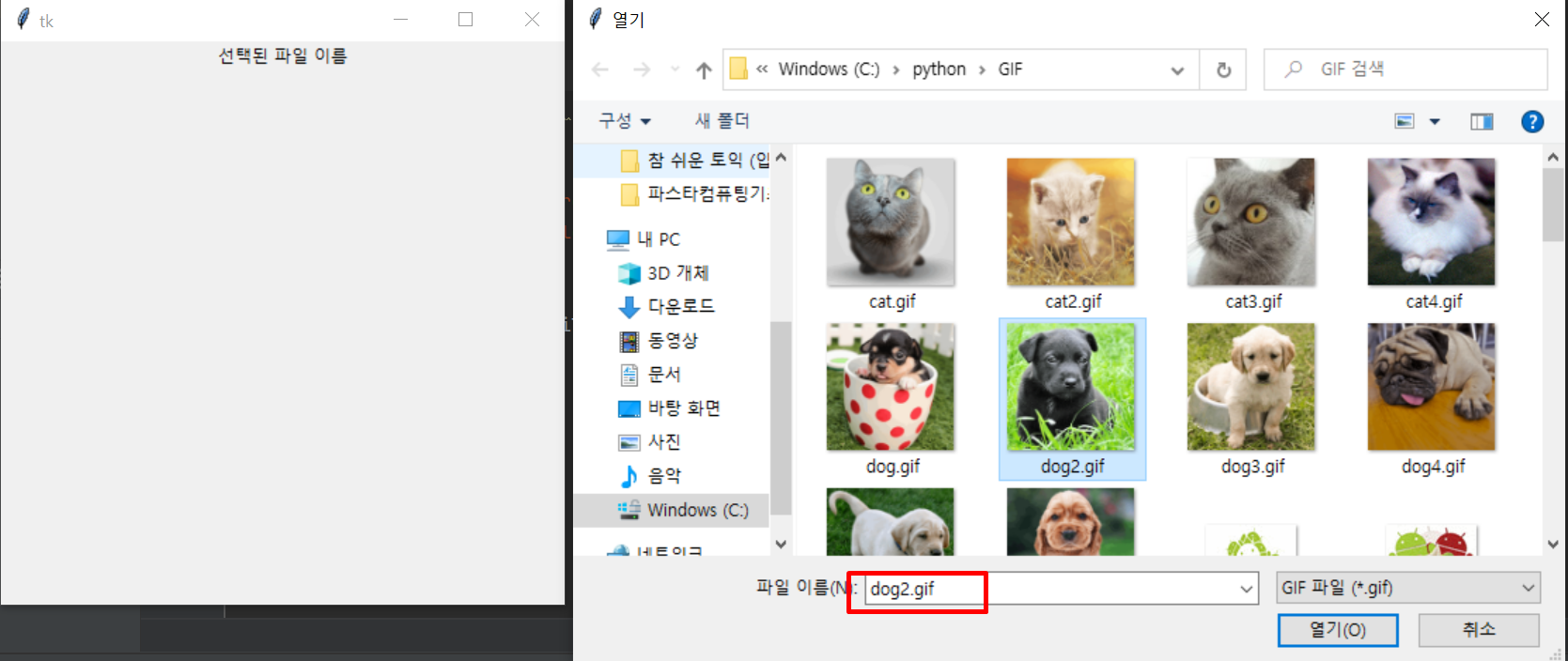The width and height of the screenshot is (1568, 661).
Task: Open 음악 folder in sidebar
Action: [x=649, y=476]
